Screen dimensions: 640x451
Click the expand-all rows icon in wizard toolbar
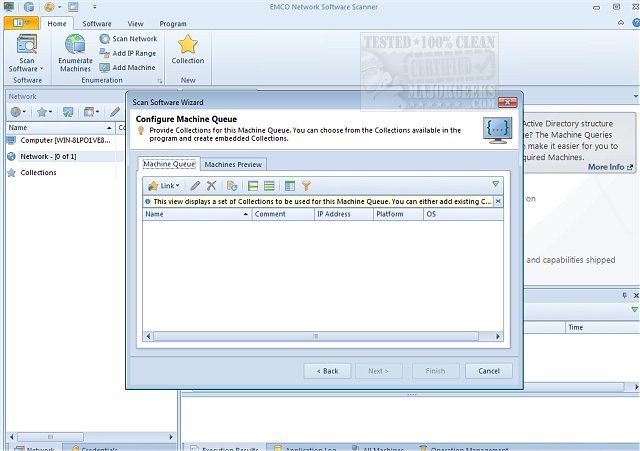tap(253, 186)
